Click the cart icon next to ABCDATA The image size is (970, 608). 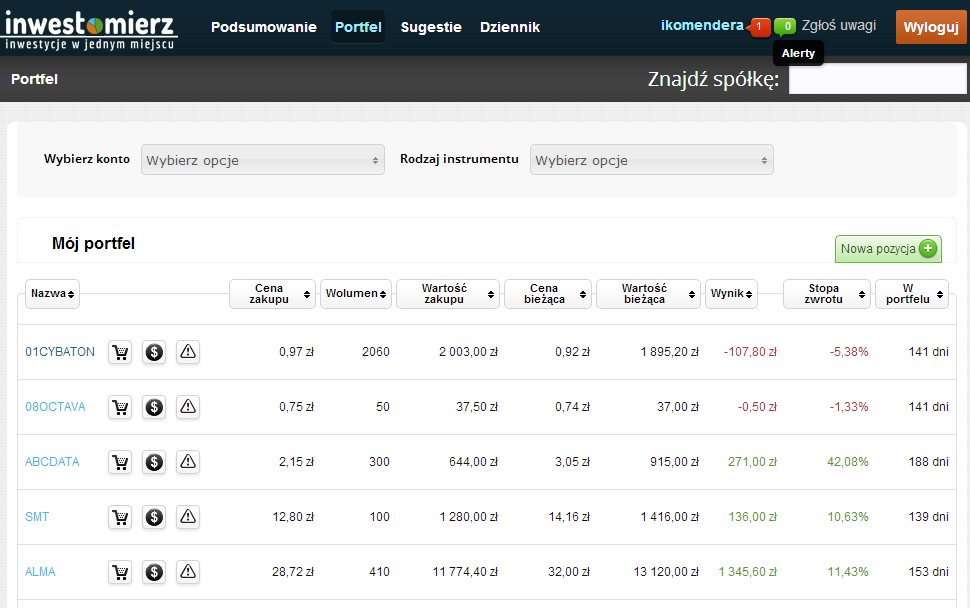120,462
